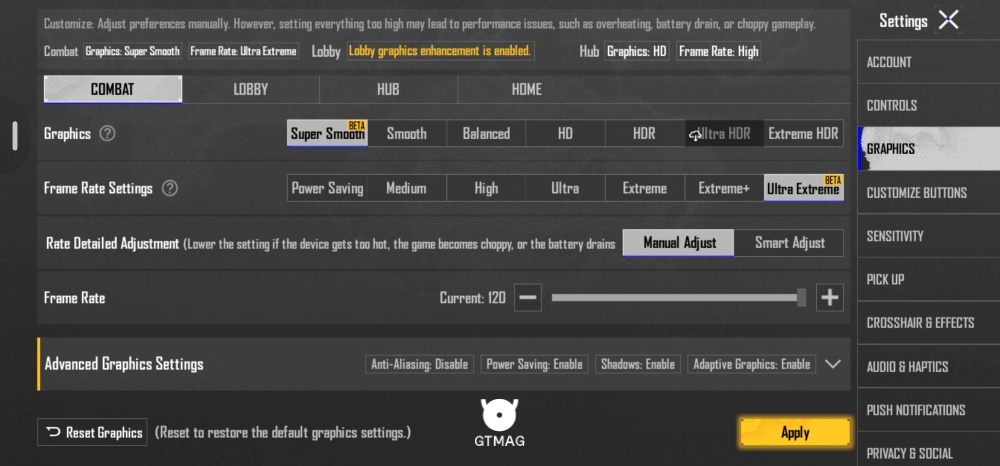This screenshot has width=1000, height=466.
Task: Click the Adaptive Graphics: Enable tag
Action: point(752,364)
